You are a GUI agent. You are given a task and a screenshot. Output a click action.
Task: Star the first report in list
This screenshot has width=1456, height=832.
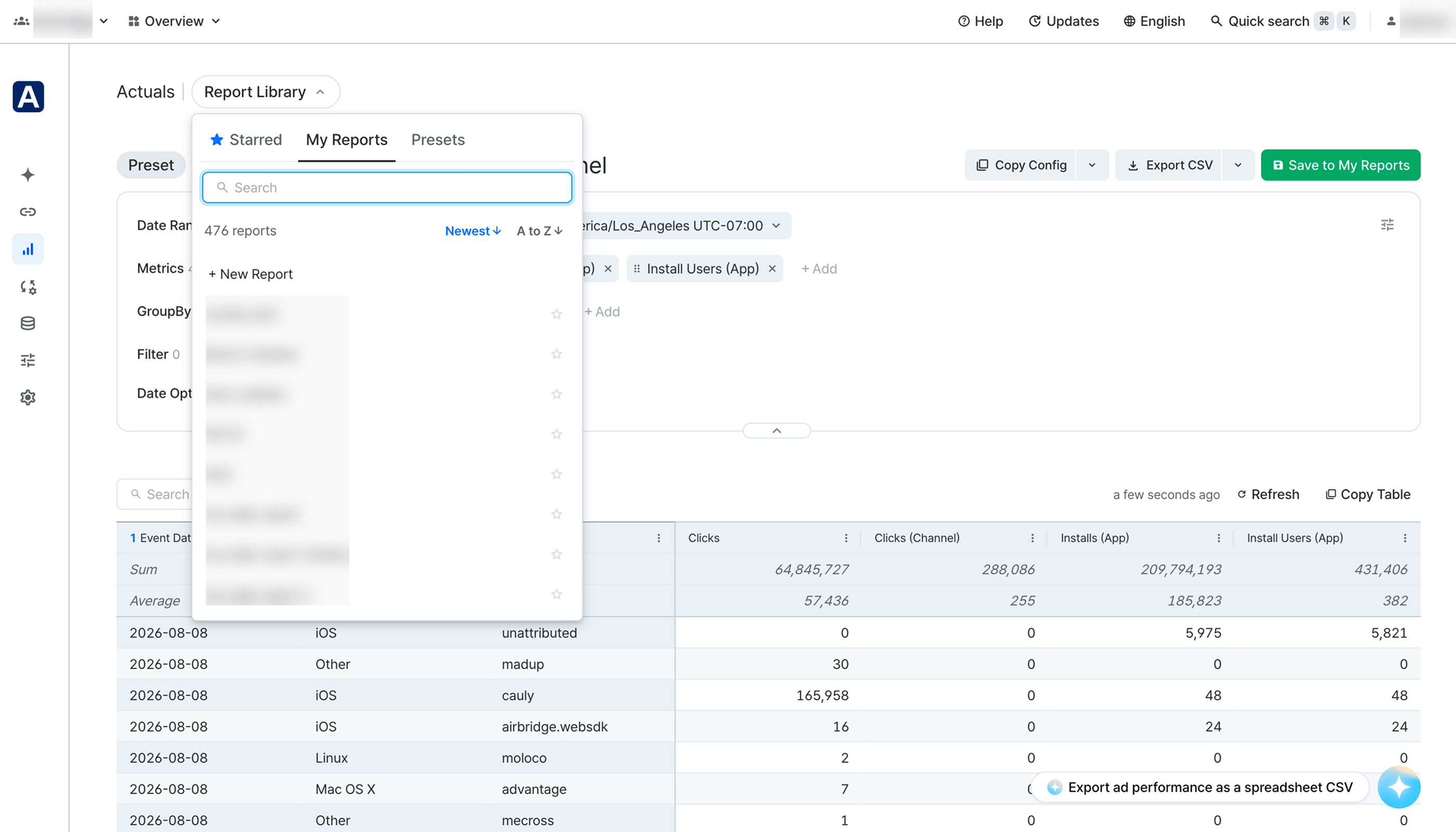click(x=556, y=314)
